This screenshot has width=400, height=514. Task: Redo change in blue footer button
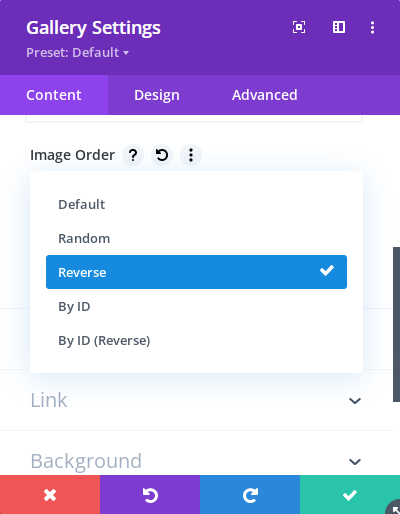pyautogui.click(x=250, y=495)
